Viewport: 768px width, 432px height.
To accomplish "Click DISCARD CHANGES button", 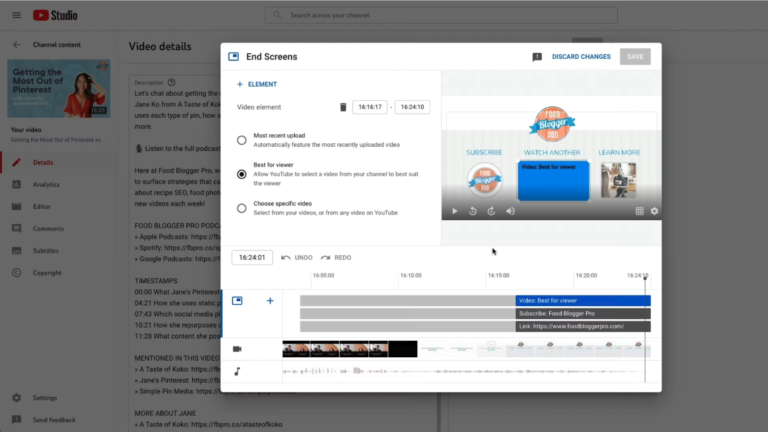I will point(581,57).
